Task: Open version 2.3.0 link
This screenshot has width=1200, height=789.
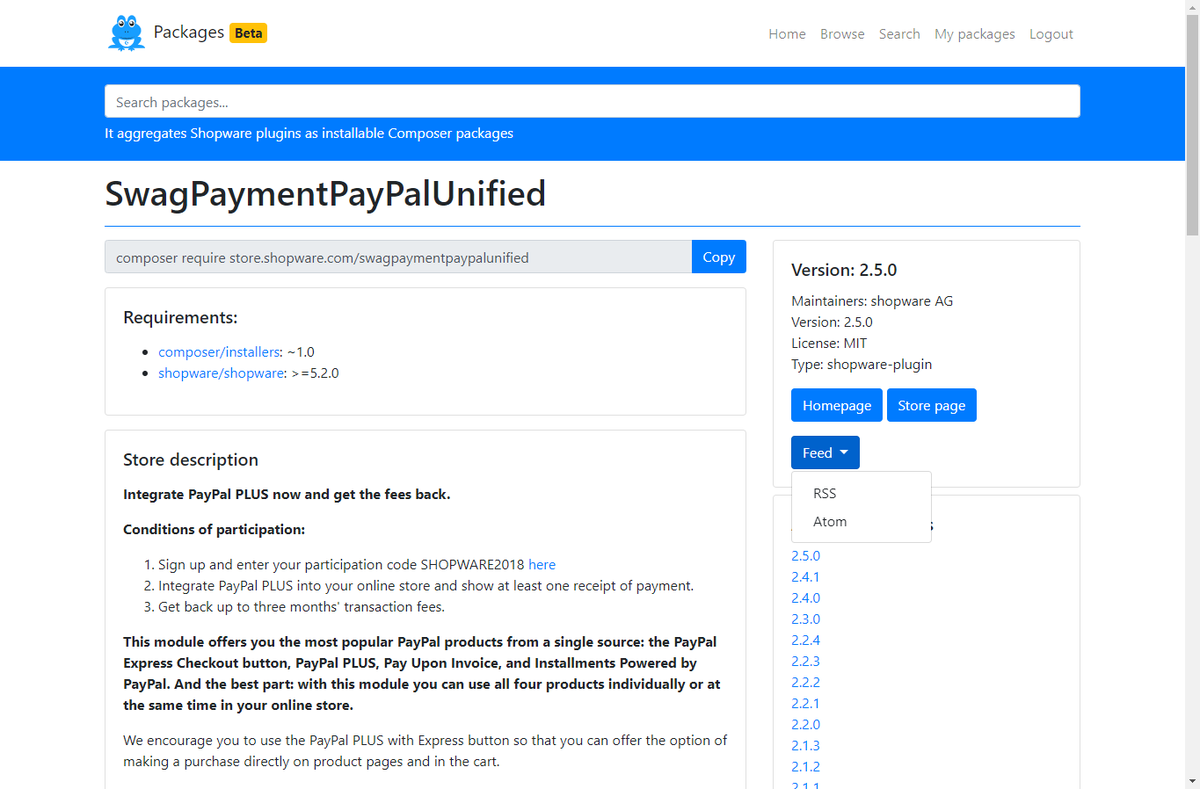Action: tap(805, 619)
